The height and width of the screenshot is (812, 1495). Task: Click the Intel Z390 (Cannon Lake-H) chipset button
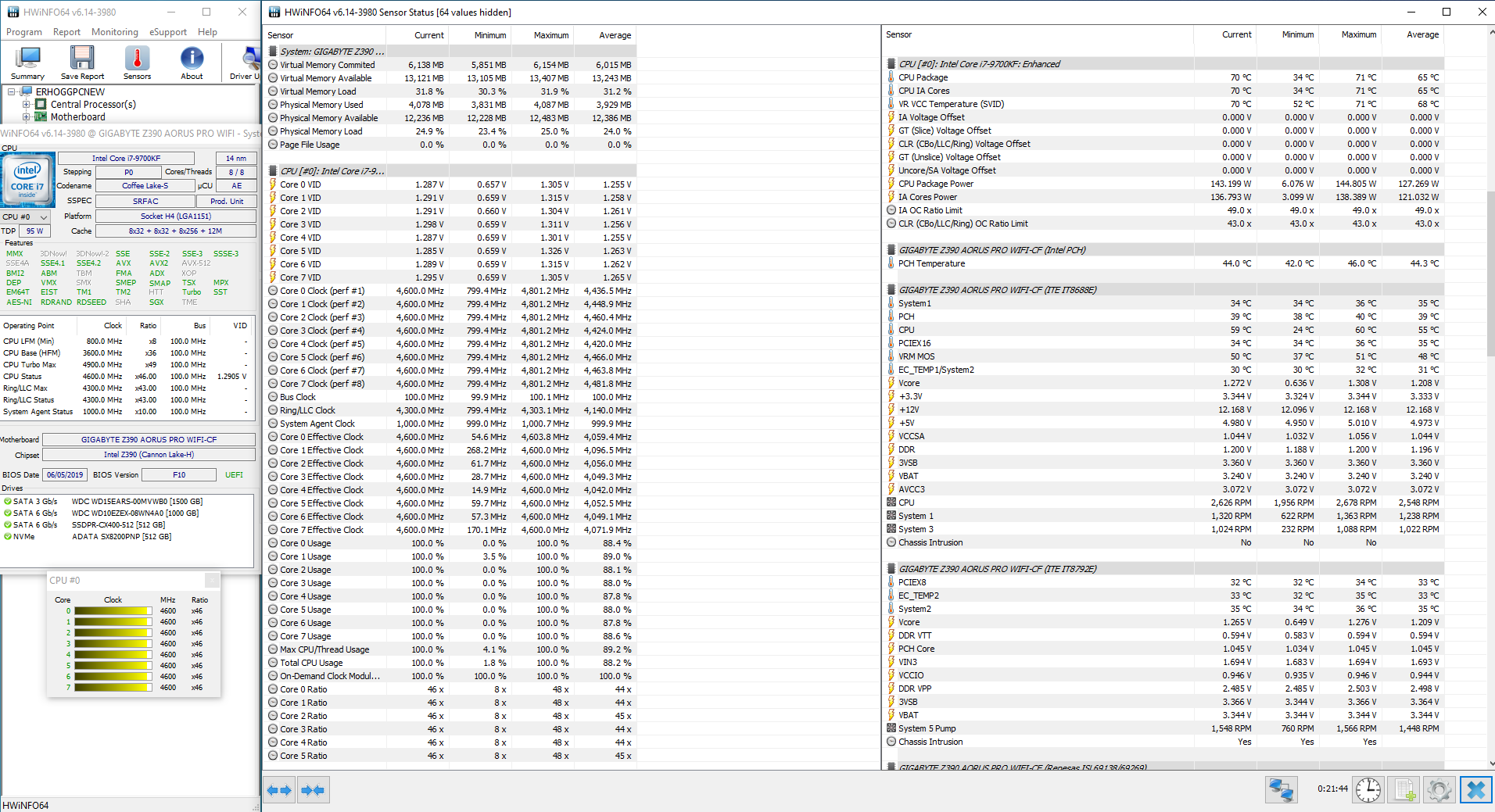(149, 455)
